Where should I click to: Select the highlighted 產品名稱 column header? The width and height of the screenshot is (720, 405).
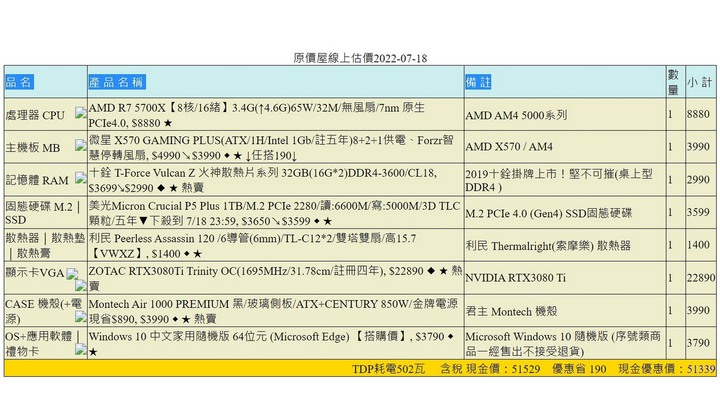click(117, 82)
